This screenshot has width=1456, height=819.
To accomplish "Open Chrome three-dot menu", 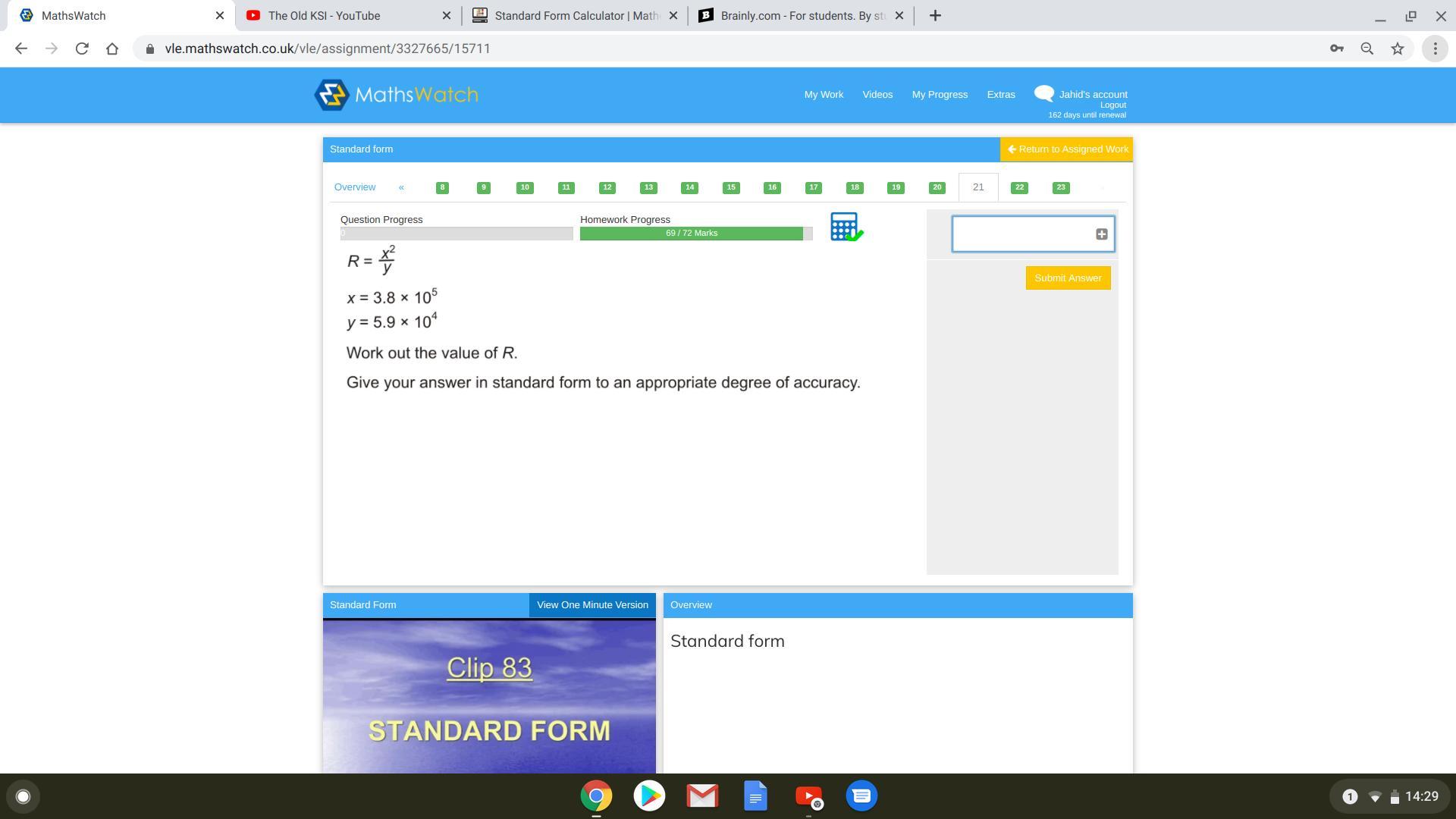I will [x=1434, y=49].
